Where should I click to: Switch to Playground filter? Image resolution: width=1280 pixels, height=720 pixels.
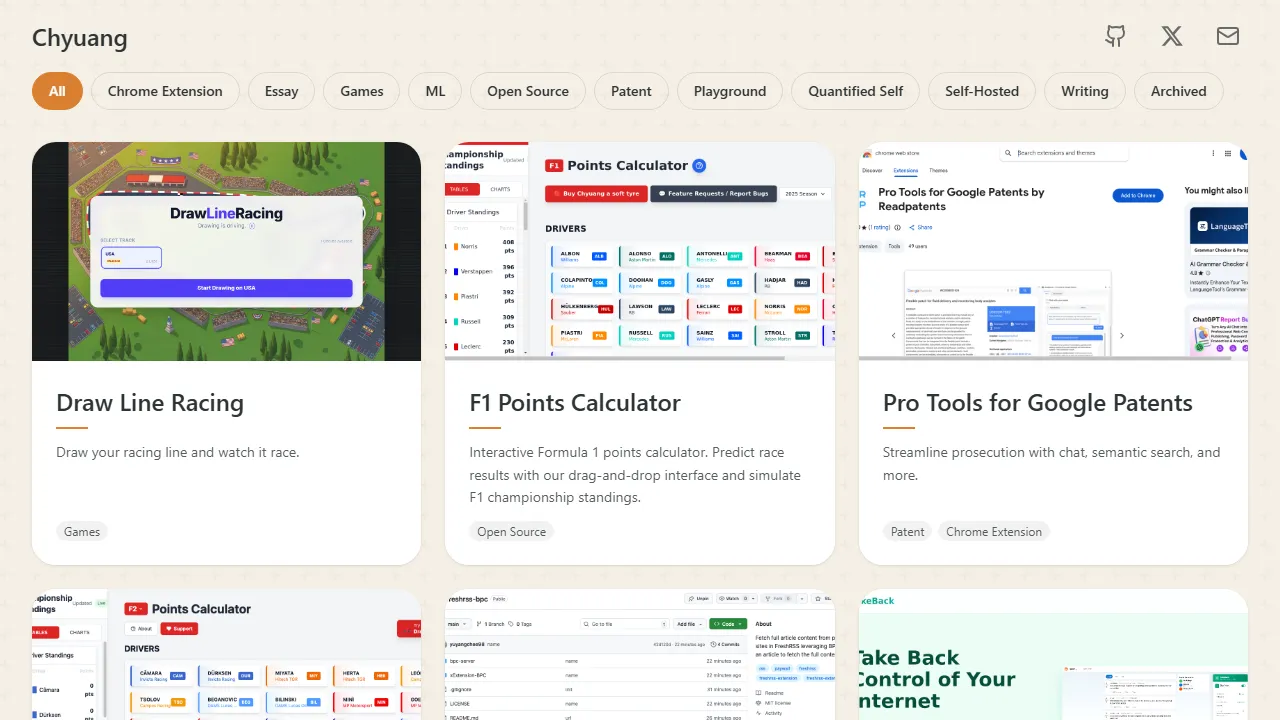[729, 91]
